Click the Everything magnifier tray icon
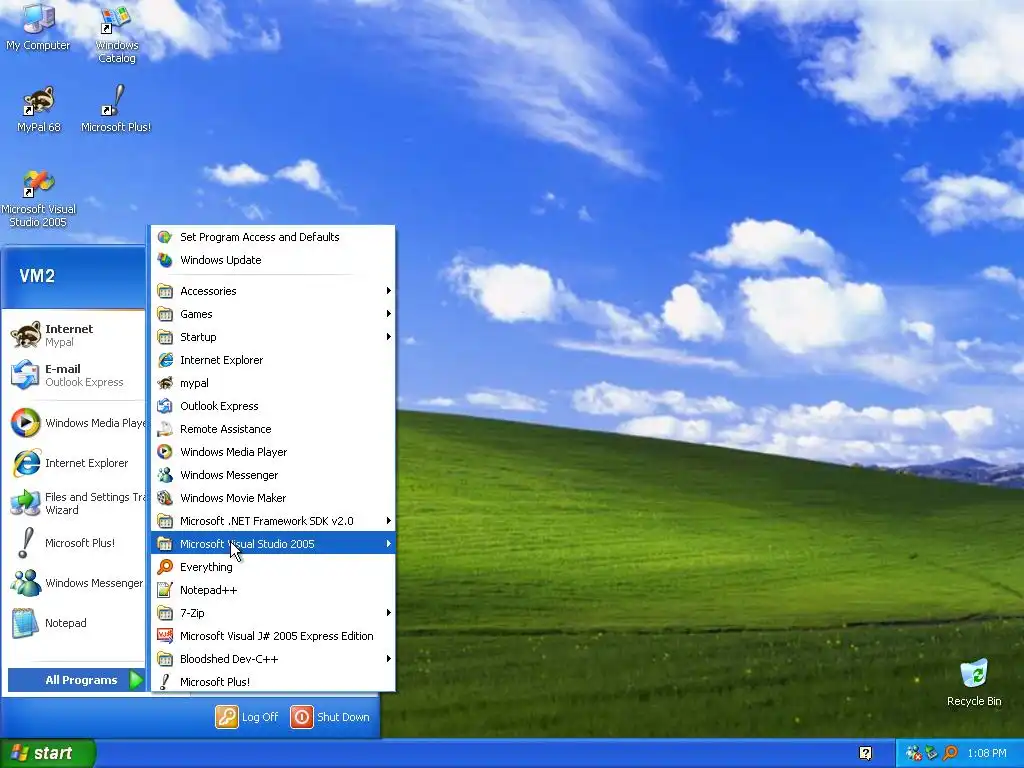The image size is (1024, 768). 951,753
